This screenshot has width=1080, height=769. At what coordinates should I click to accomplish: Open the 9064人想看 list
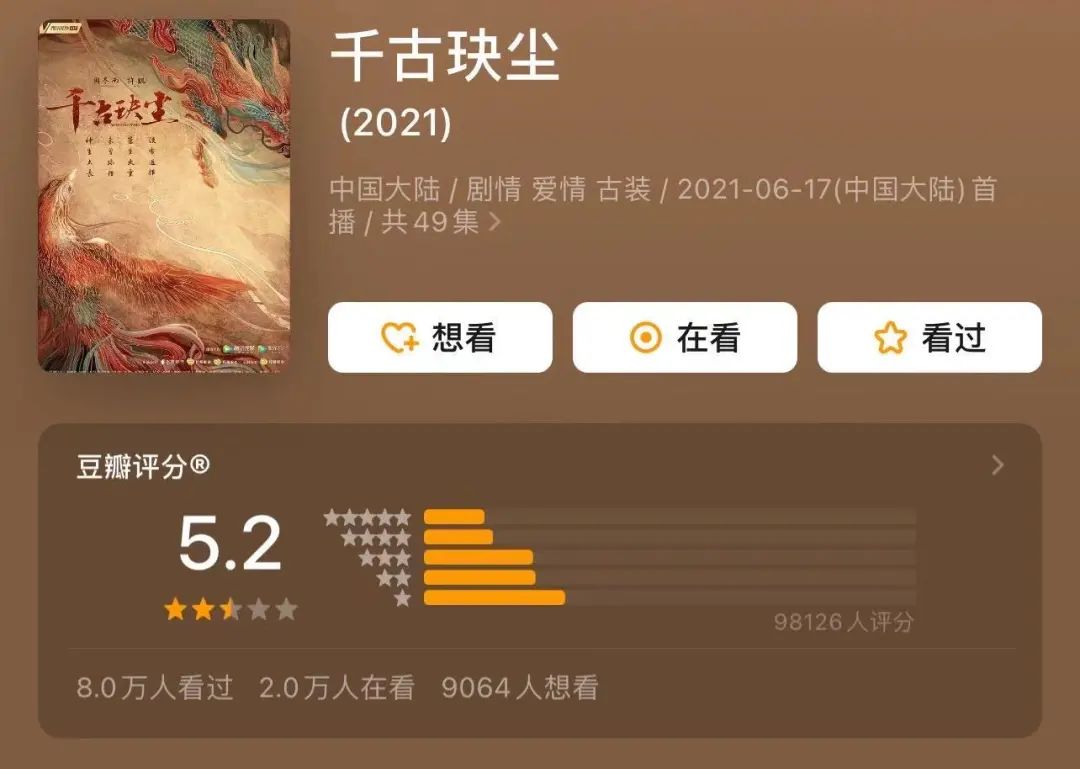coord(519,687)
